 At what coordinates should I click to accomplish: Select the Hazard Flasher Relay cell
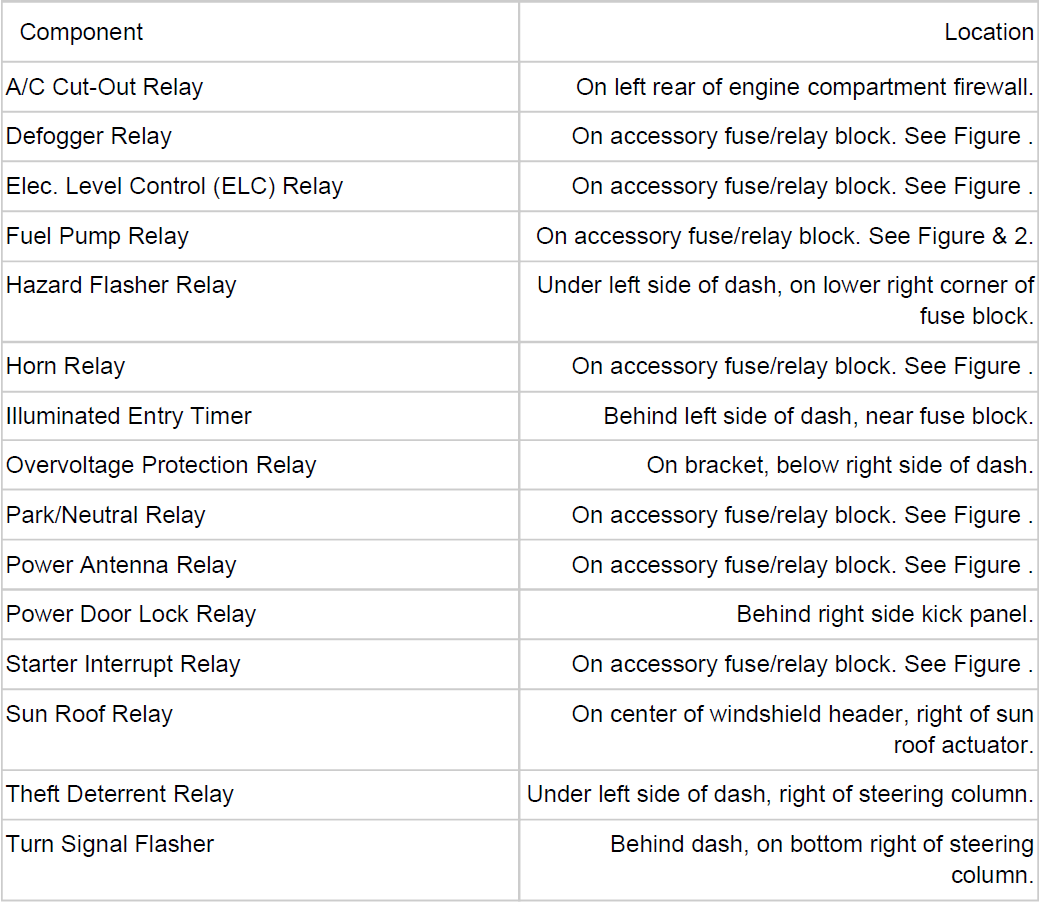(x=121, y=286)
